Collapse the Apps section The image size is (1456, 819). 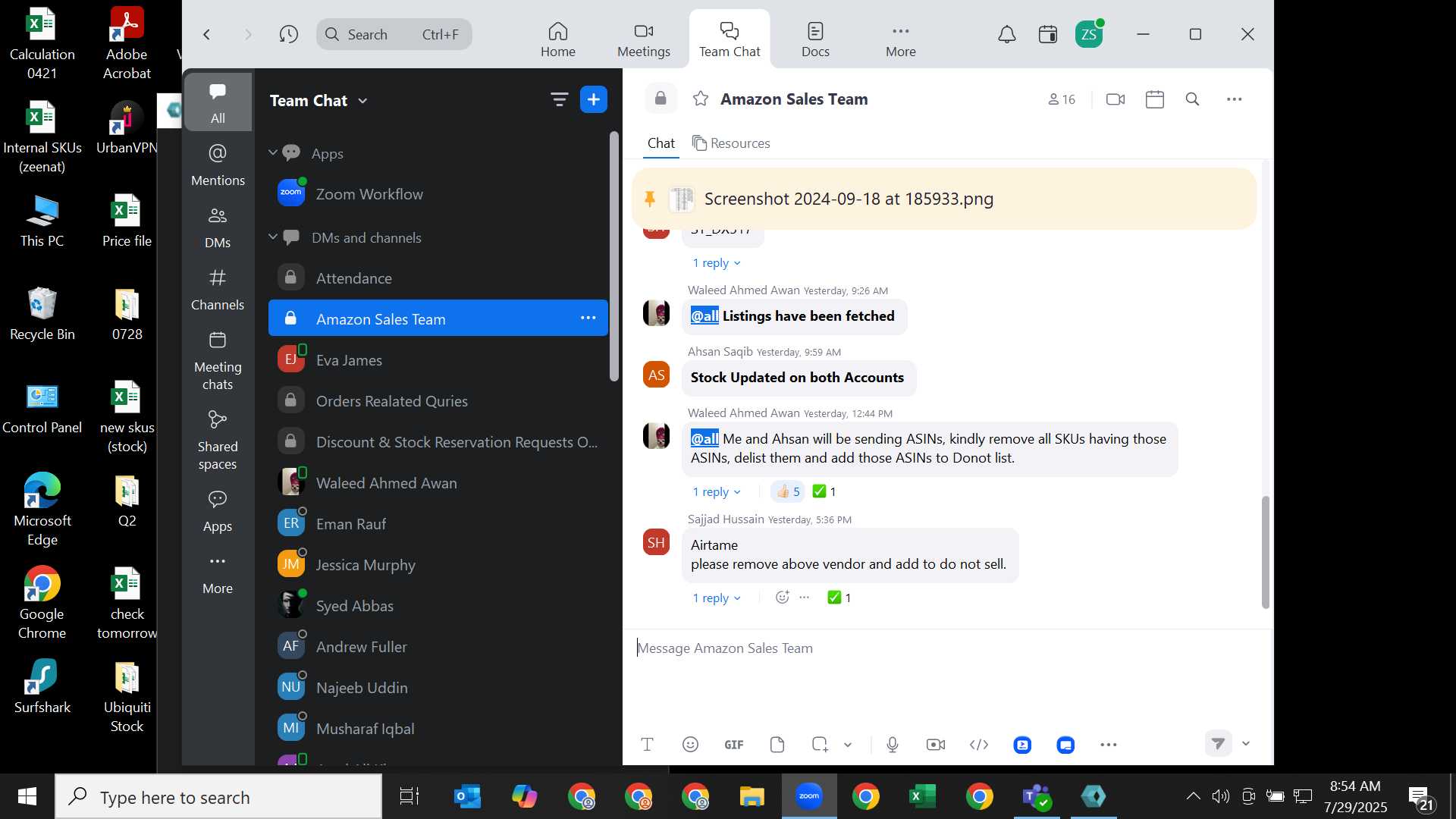tap(273, 153)
